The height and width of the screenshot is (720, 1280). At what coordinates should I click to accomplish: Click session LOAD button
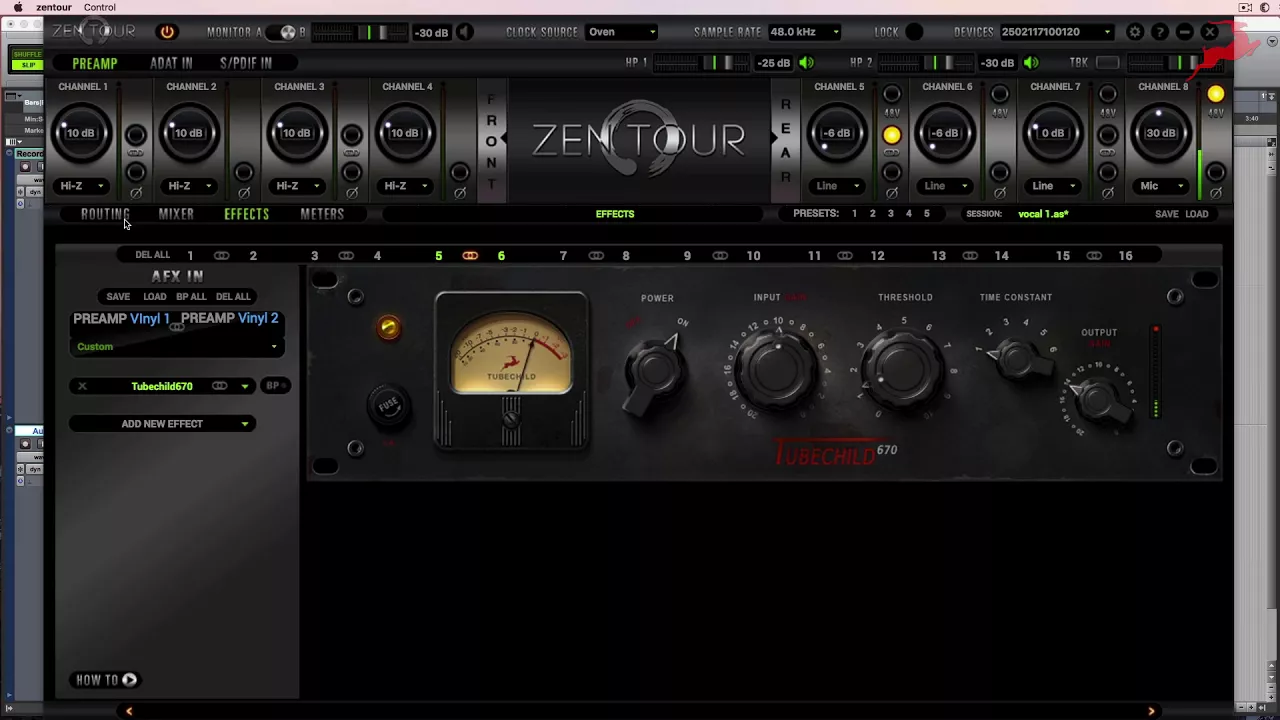click(1197, 214)
